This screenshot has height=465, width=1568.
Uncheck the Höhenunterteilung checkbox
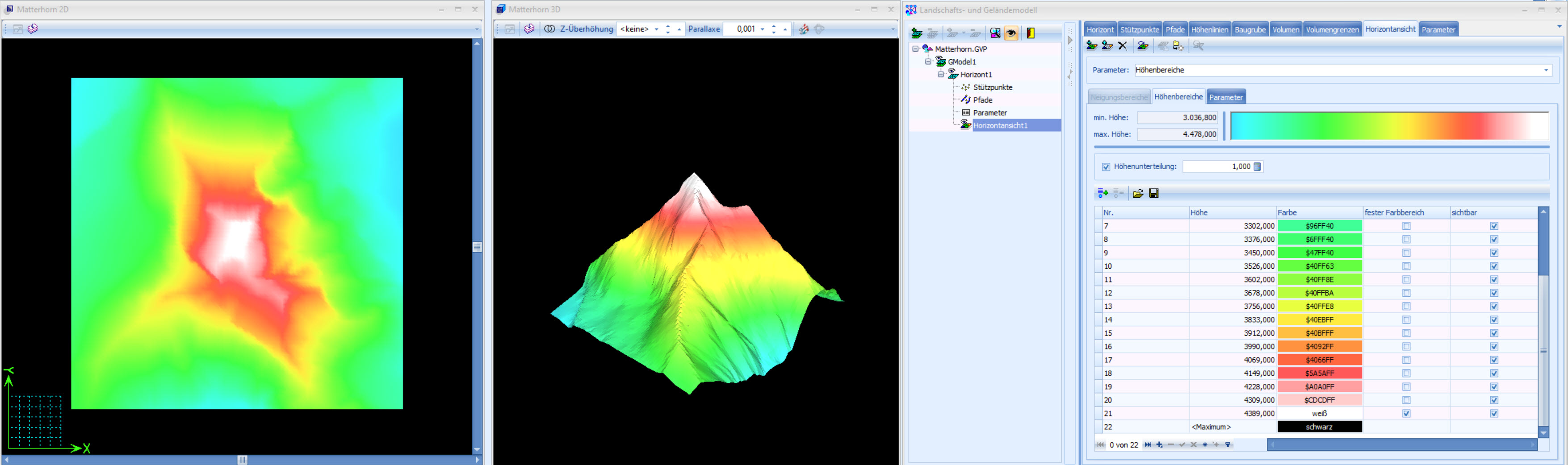point(1106,166)
